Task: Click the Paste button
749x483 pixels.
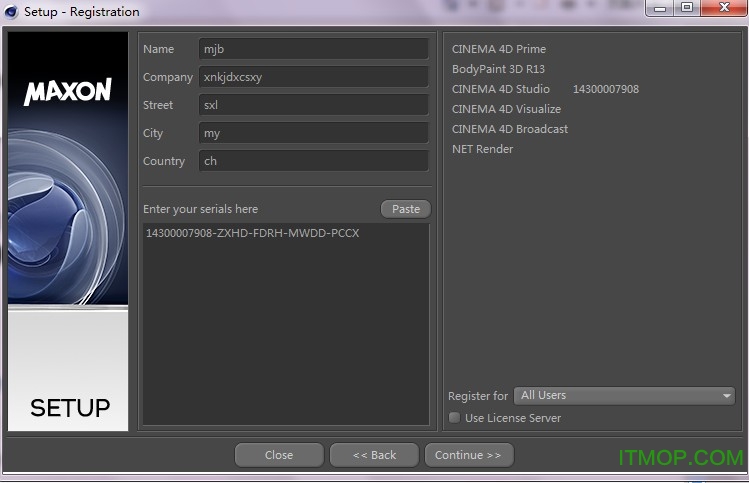Action: (405, 209)
